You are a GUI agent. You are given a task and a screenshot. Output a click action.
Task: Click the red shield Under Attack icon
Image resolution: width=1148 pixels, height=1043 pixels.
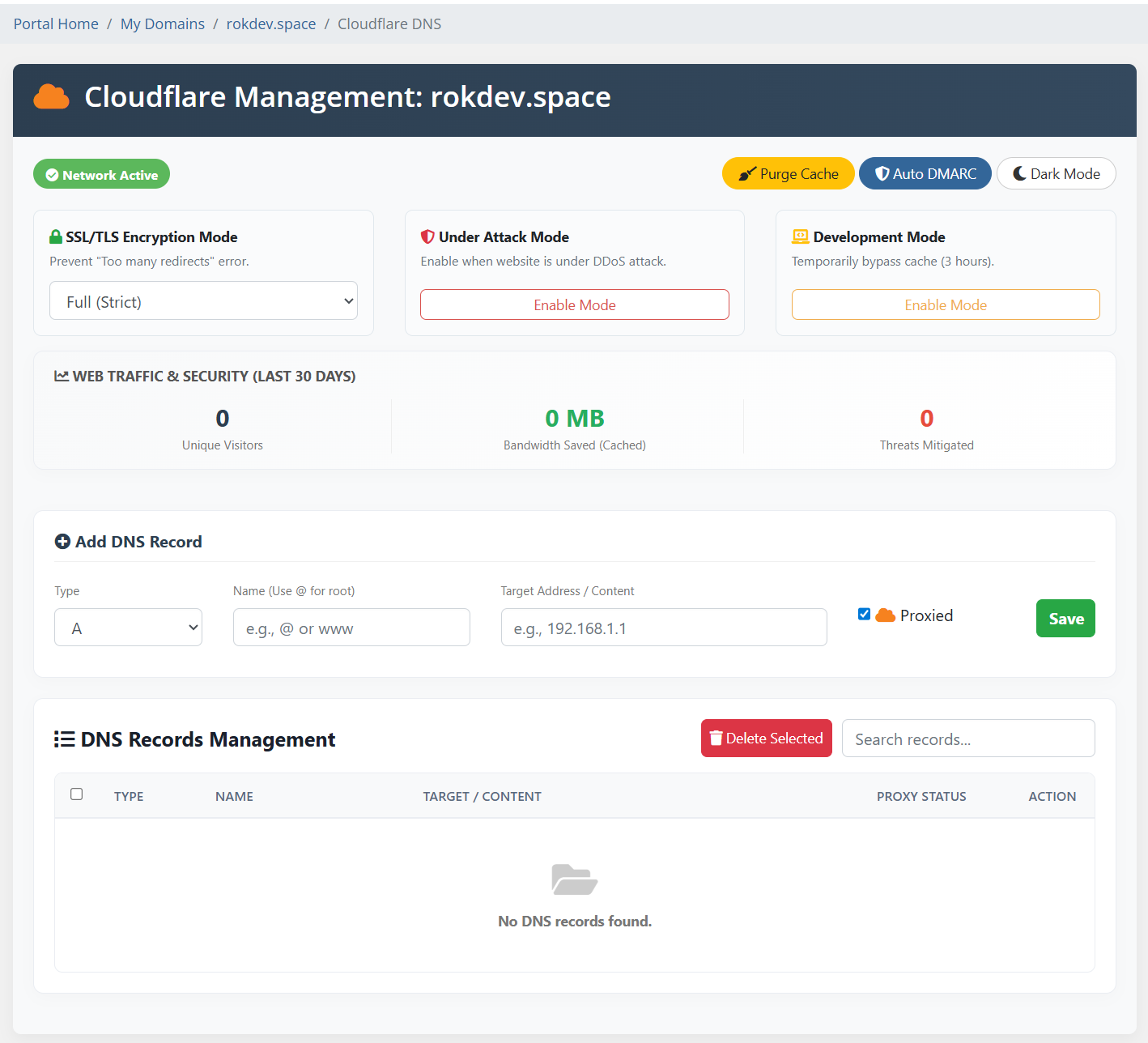point(427,236)
